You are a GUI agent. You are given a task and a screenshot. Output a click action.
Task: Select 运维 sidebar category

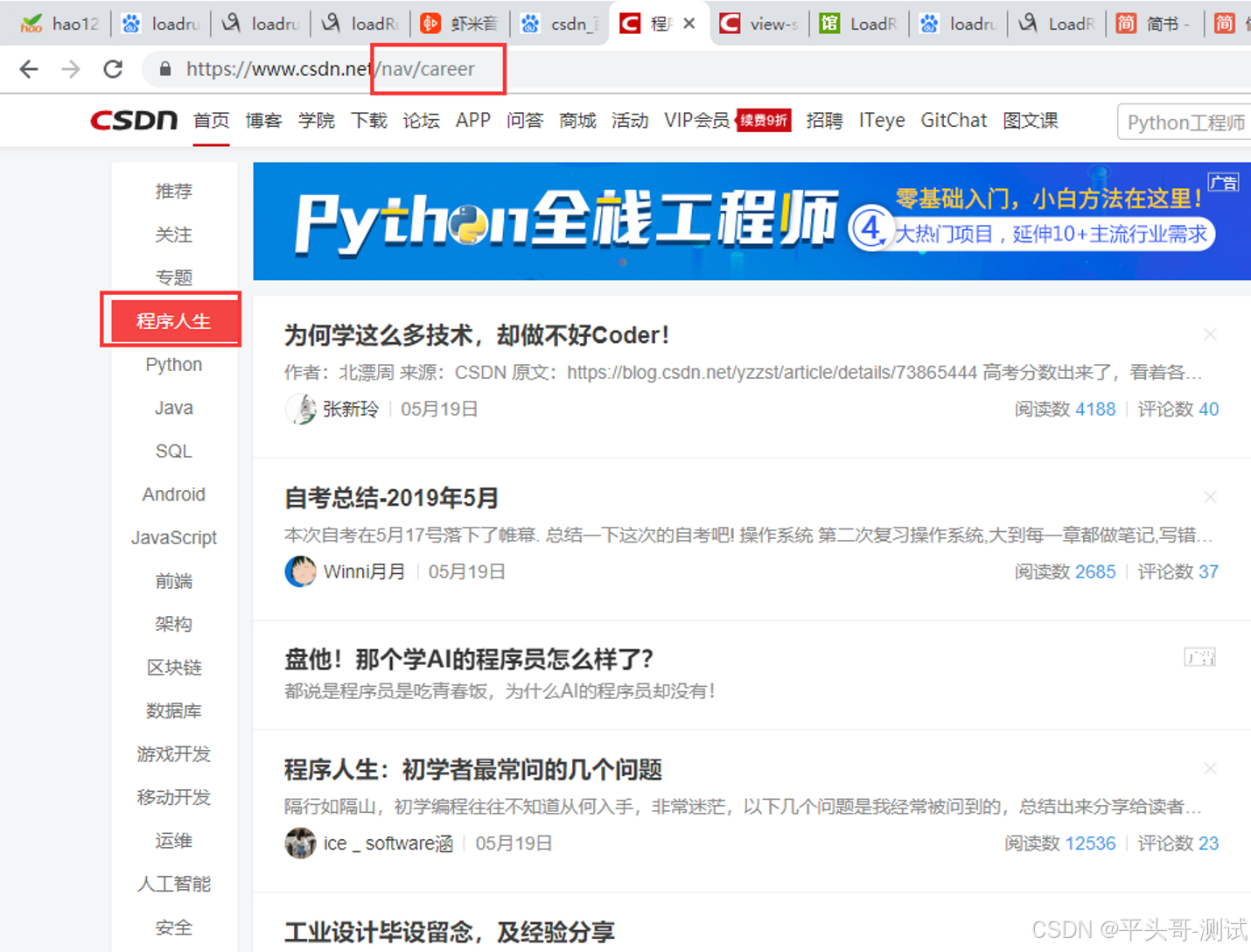[x=174, y=841]
